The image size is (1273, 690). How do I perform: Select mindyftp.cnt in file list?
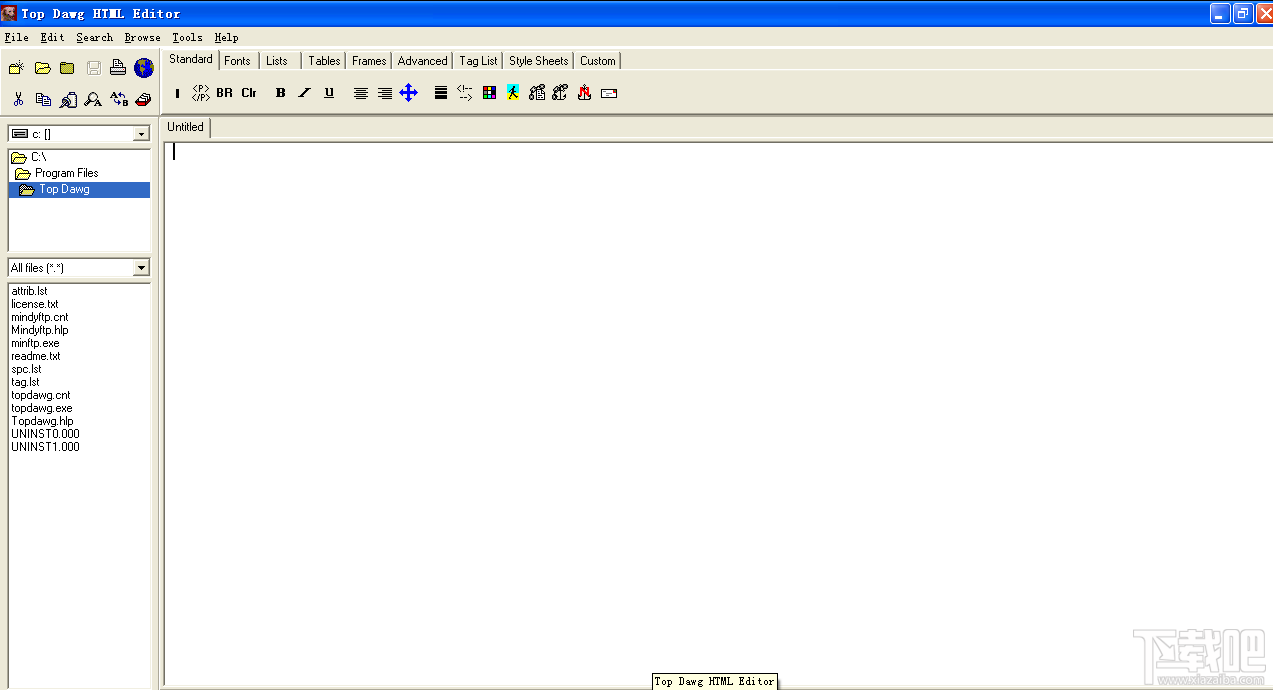point(40,317)
